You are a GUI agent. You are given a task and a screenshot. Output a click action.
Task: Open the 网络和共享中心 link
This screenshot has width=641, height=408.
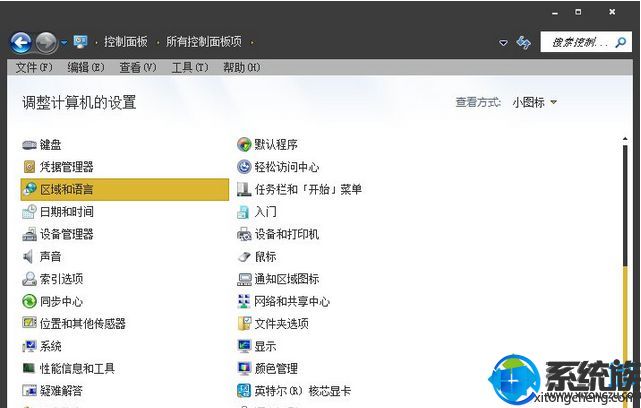292,301
